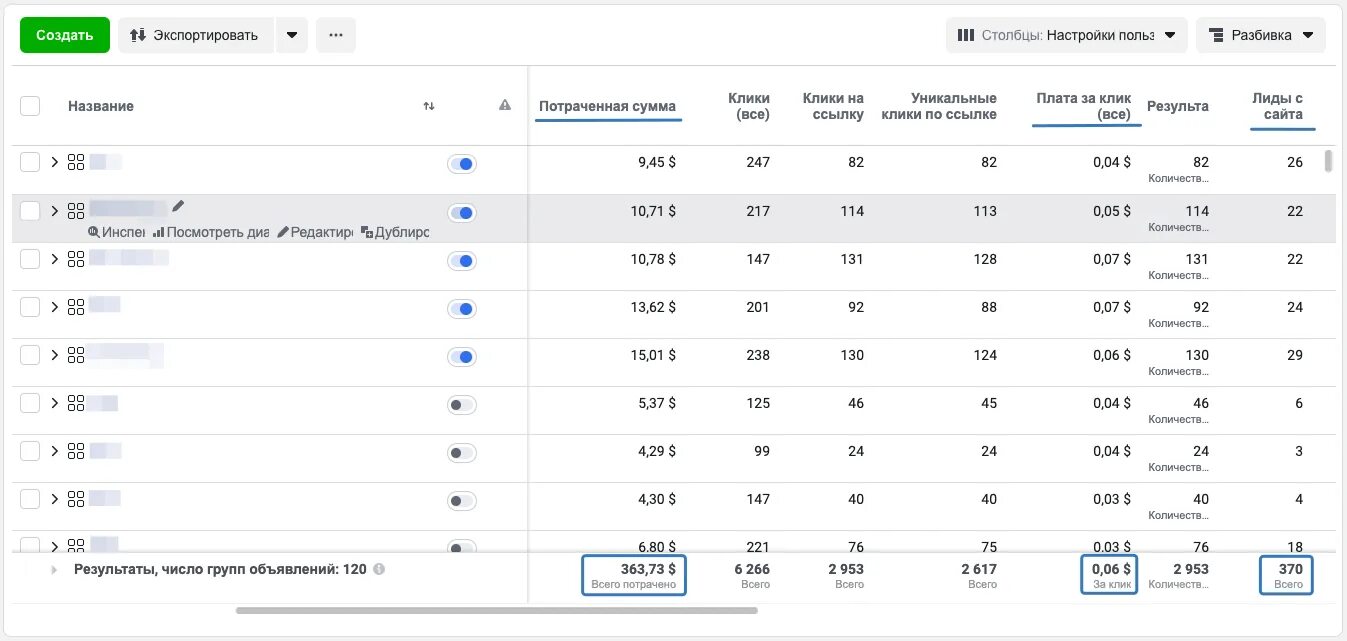The width and height of the screenshot is (1347, 641).
Task: Open the export options dropdown arrow
Action: click(292, 35)
